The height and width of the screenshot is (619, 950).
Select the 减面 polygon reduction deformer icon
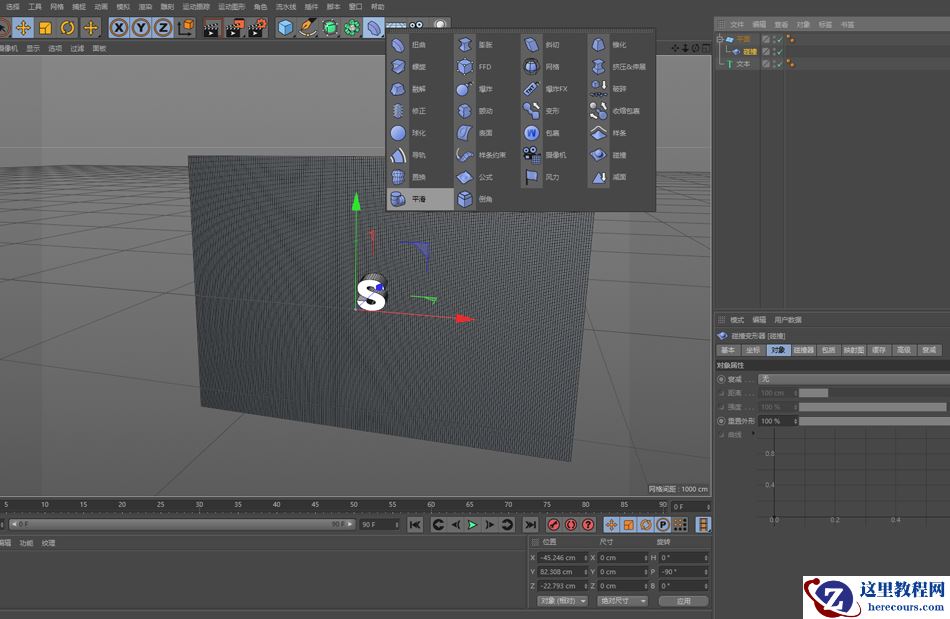click(599, 176)
